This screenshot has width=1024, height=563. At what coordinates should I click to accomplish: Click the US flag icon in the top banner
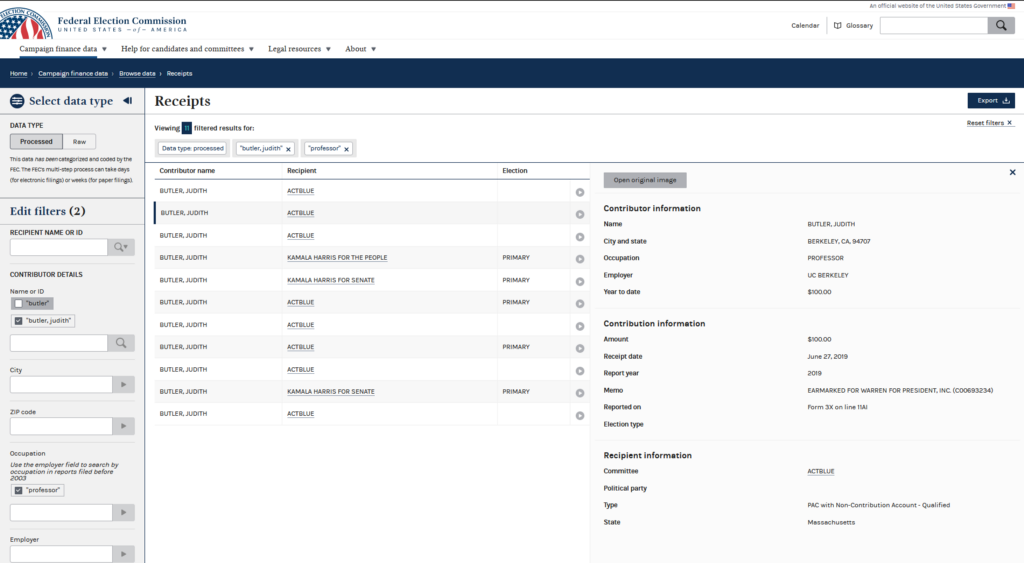(1011, 6)
